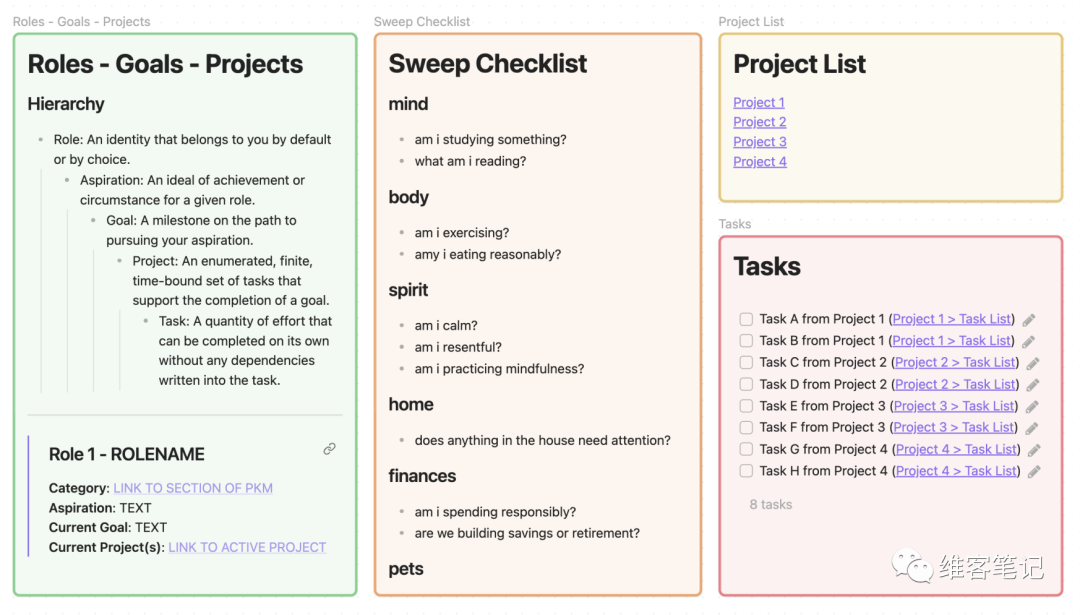Select the Project List card label above card
The image size is (1080, 615).
click(751, 21)
